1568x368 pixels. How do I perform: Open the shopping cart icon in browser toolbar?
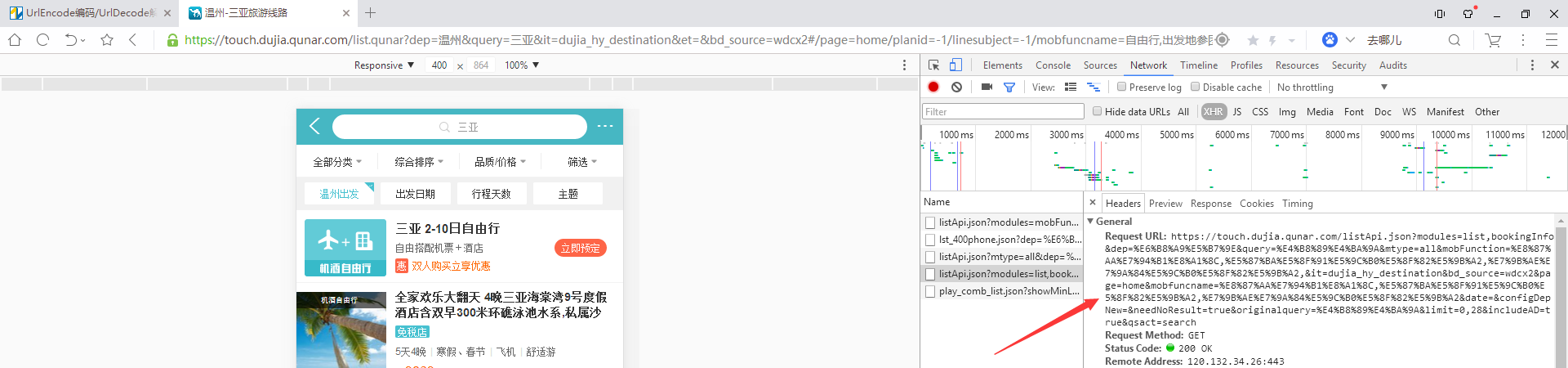click(1493, 40)
